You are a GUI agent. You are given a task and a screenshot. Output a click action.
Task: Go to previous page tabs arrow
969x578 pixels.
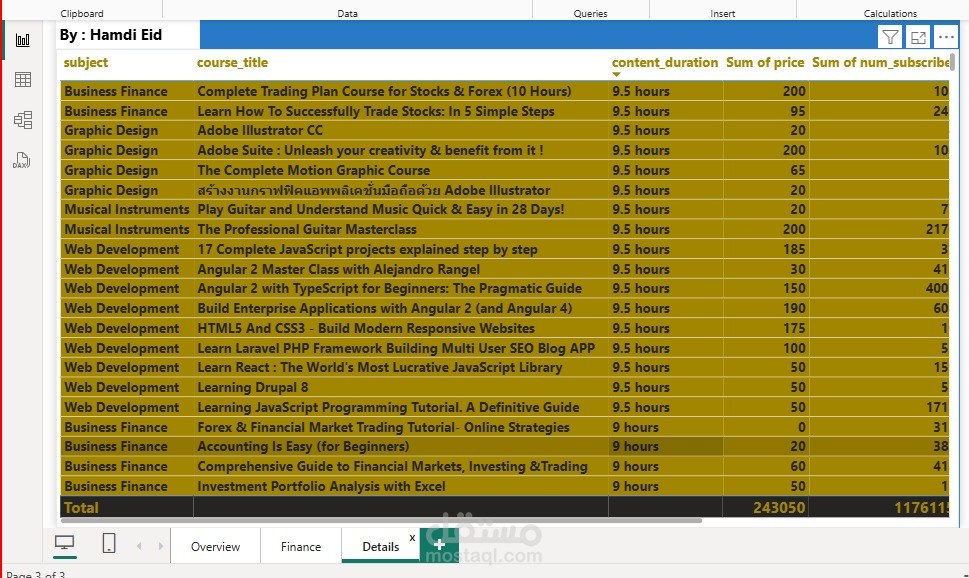point(139,546)
